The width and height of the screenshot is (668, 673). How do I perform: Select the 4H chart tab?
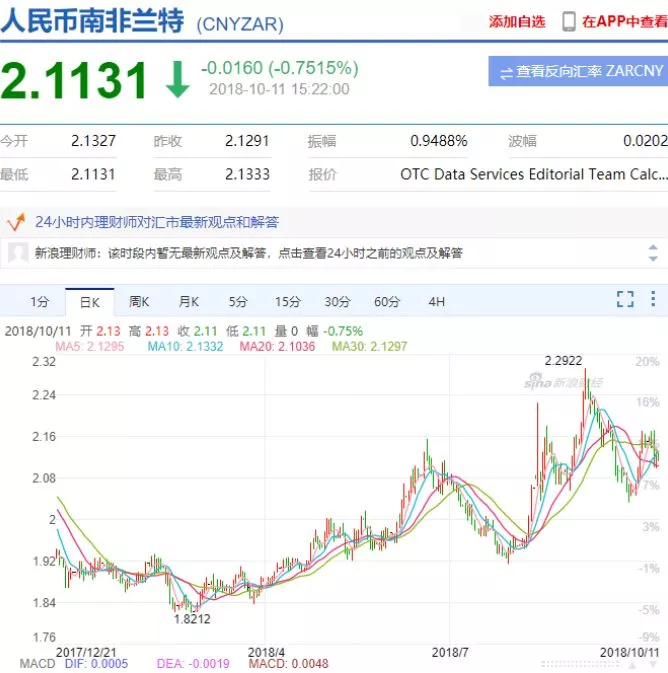[437, 301]
